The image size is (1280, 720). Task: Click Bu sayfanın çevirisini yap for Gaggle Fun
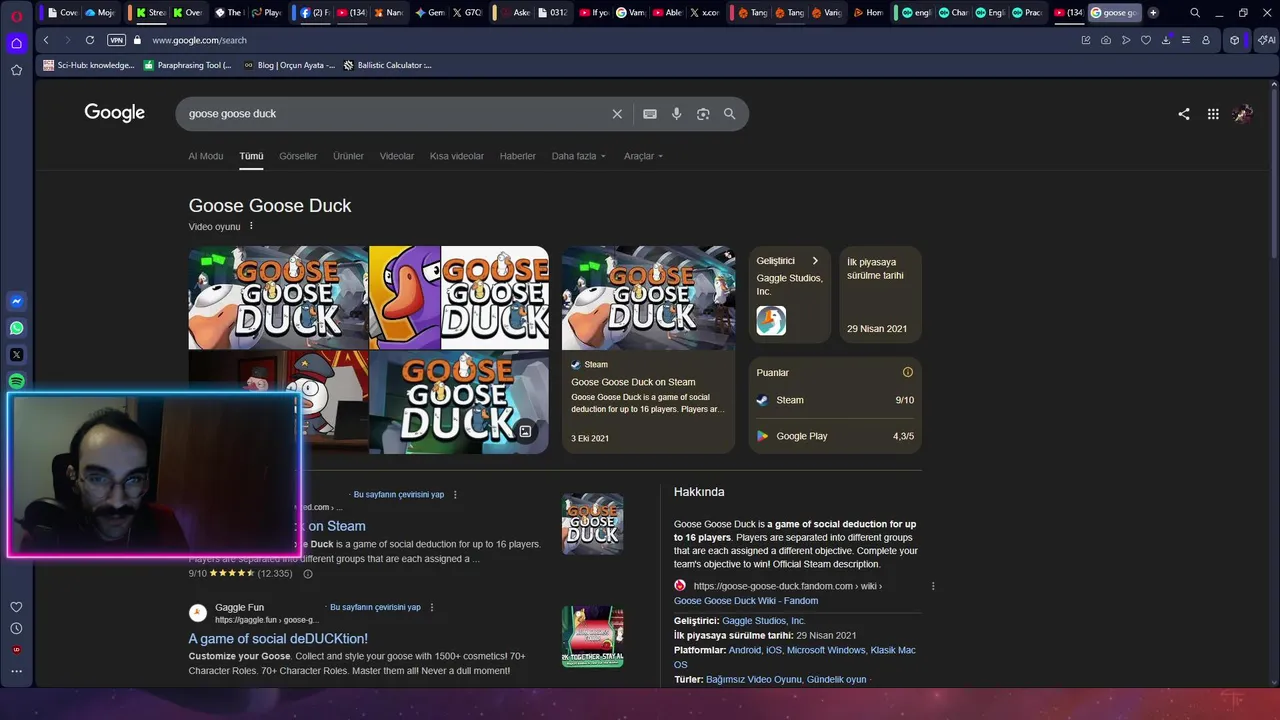[x=375, y=607]
